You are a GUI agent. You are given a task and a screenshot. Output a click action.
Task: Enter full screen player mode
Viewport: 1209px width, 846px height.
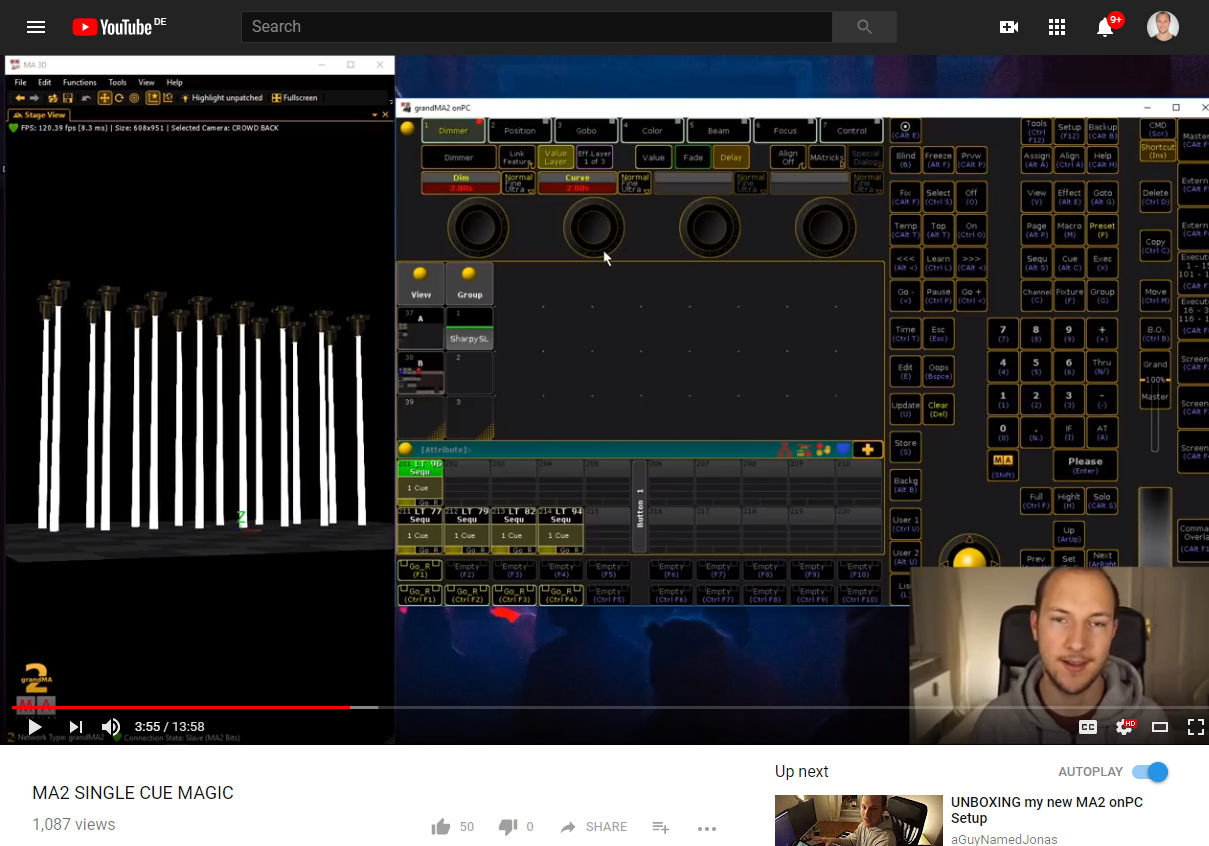(1195, 727)
